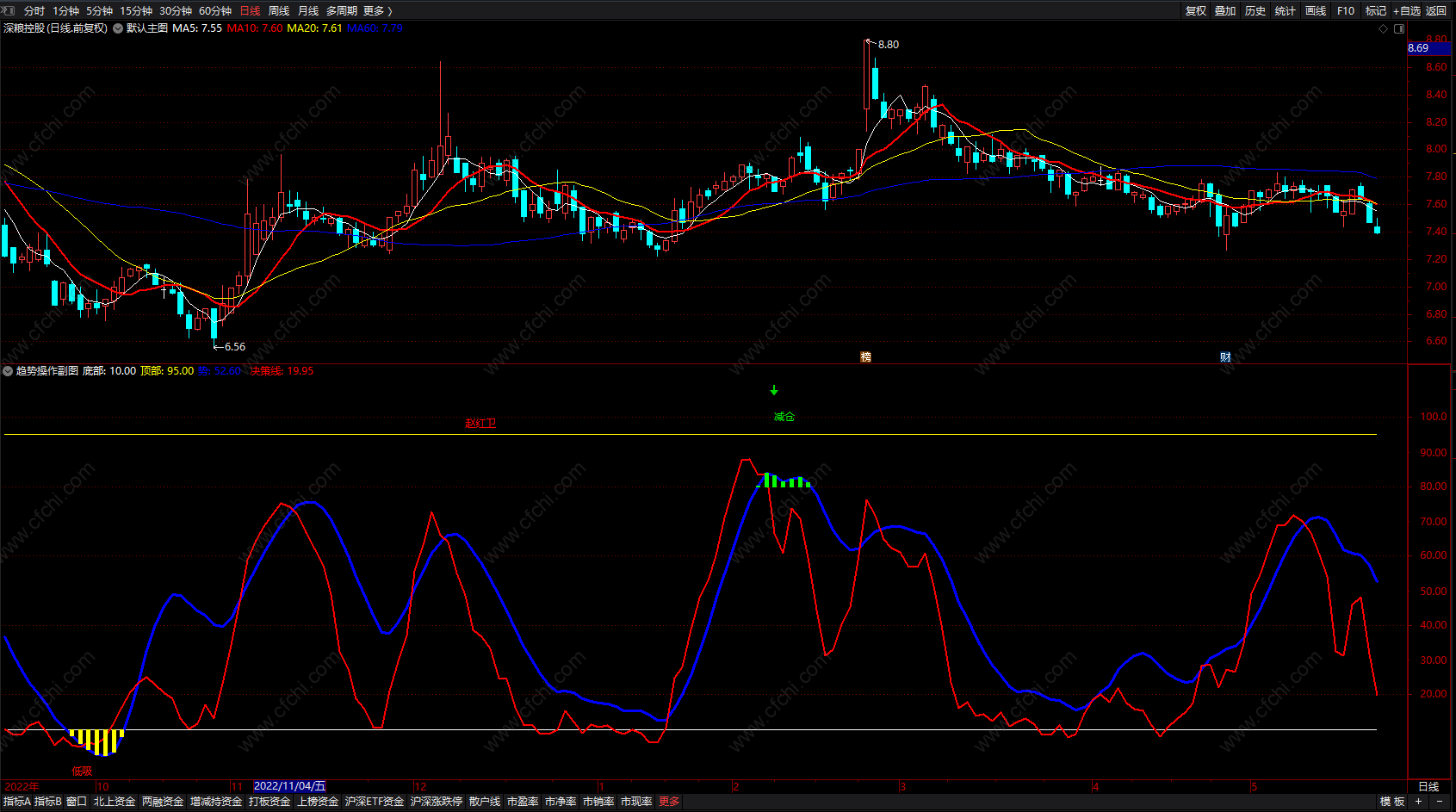1456x812 pixels.
Task: Show the 上榜资金 indicator
Action: pyautogui.click(x=318, y=802)
